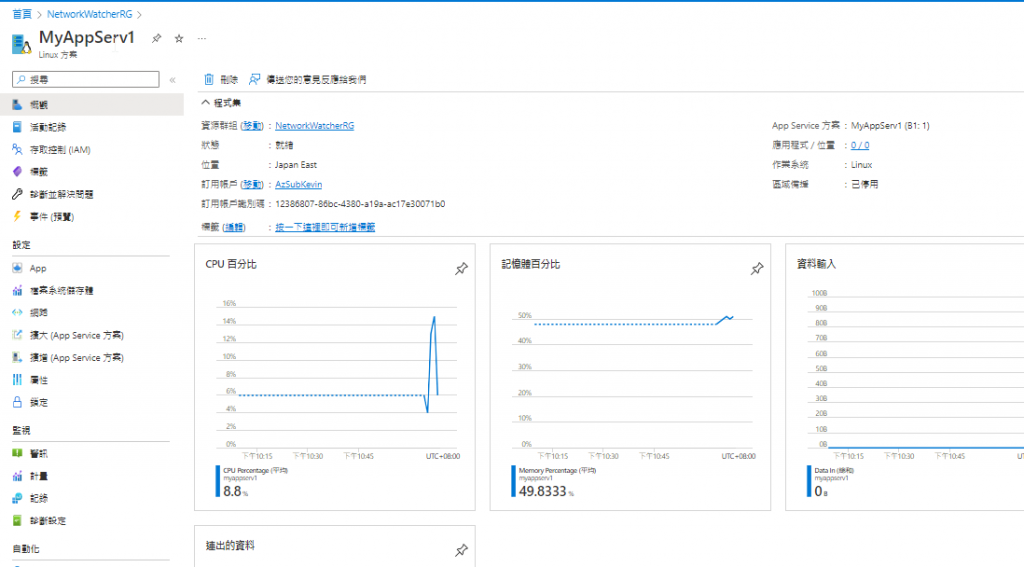Click the MyAppServ1 App Service plan icon
1024x567 pixels.
tap(22, 44)
